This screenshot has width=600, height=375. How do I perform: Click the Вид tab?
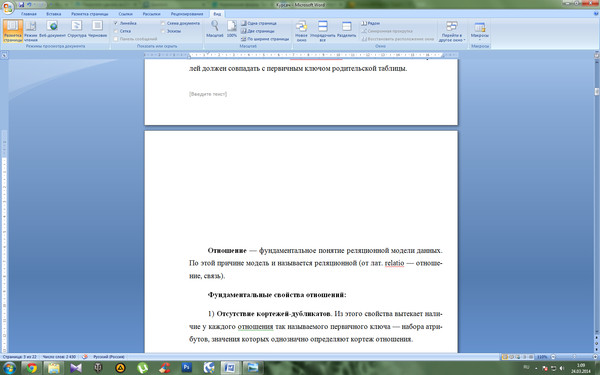click(x=217, y=14)
